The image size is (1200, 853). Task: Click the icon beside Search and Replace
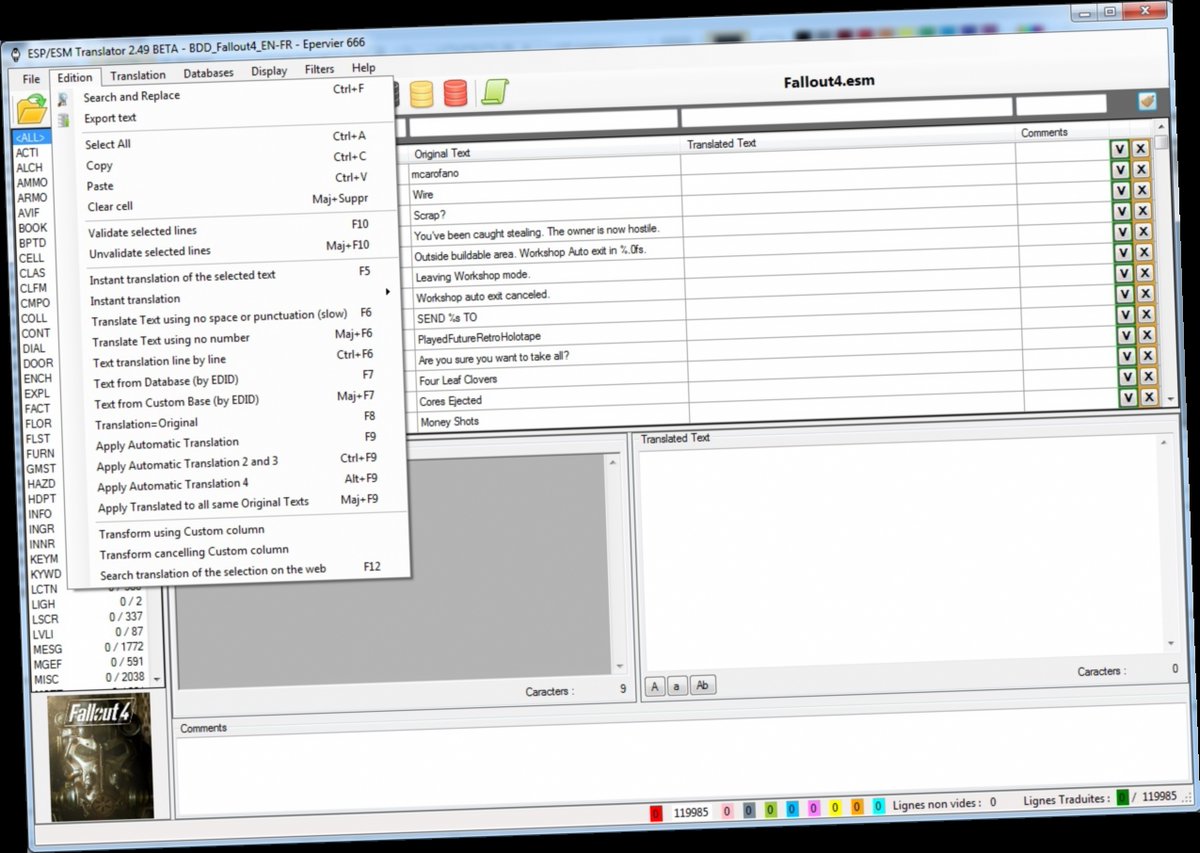[x=62, y=99]
